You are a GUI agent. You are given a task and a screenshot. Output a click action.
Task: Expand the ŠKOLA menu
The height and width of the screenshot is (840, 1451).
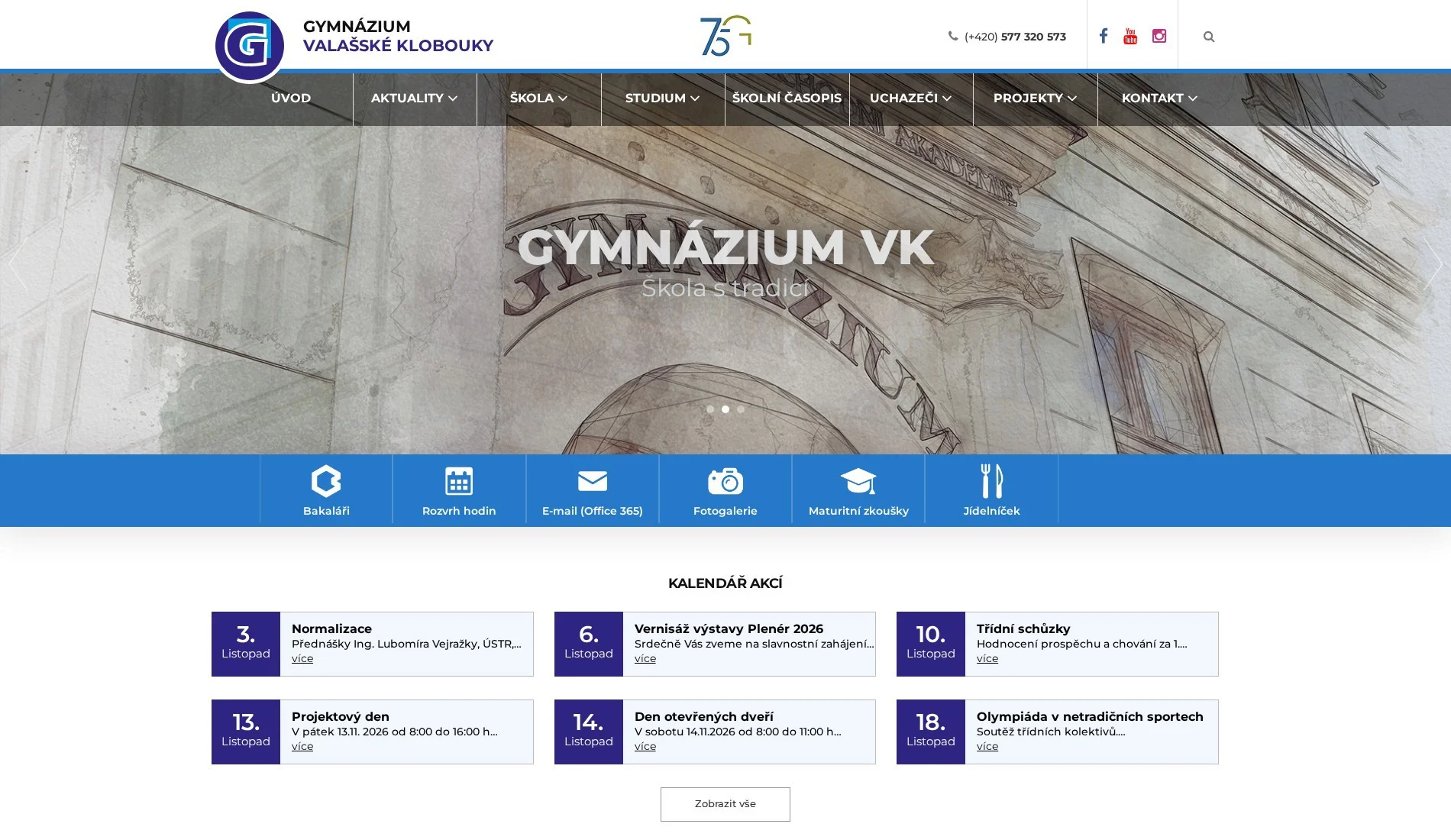tap(539, 99)
